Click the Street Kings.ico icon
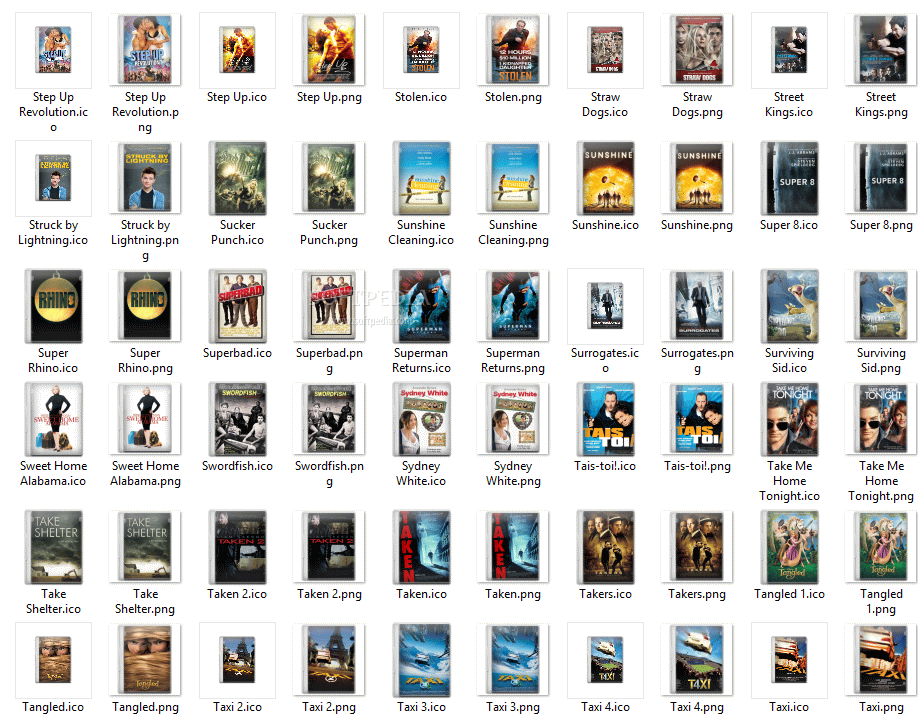 point(789,50)
